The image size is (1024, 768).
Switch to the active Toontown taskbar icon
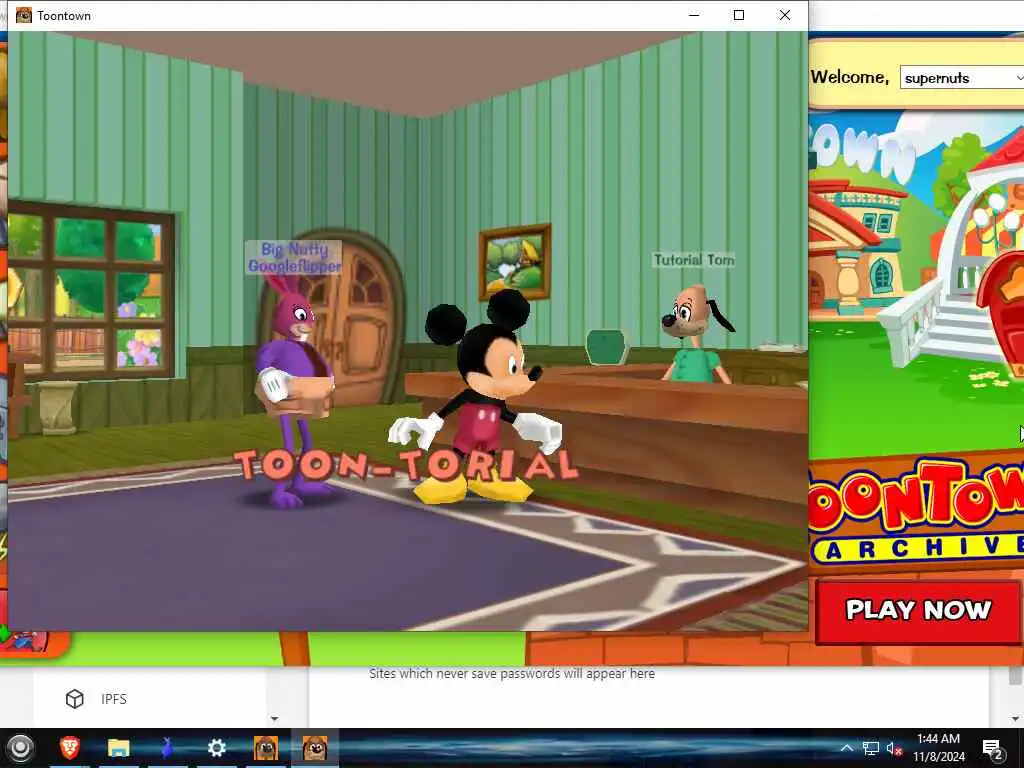315,748
